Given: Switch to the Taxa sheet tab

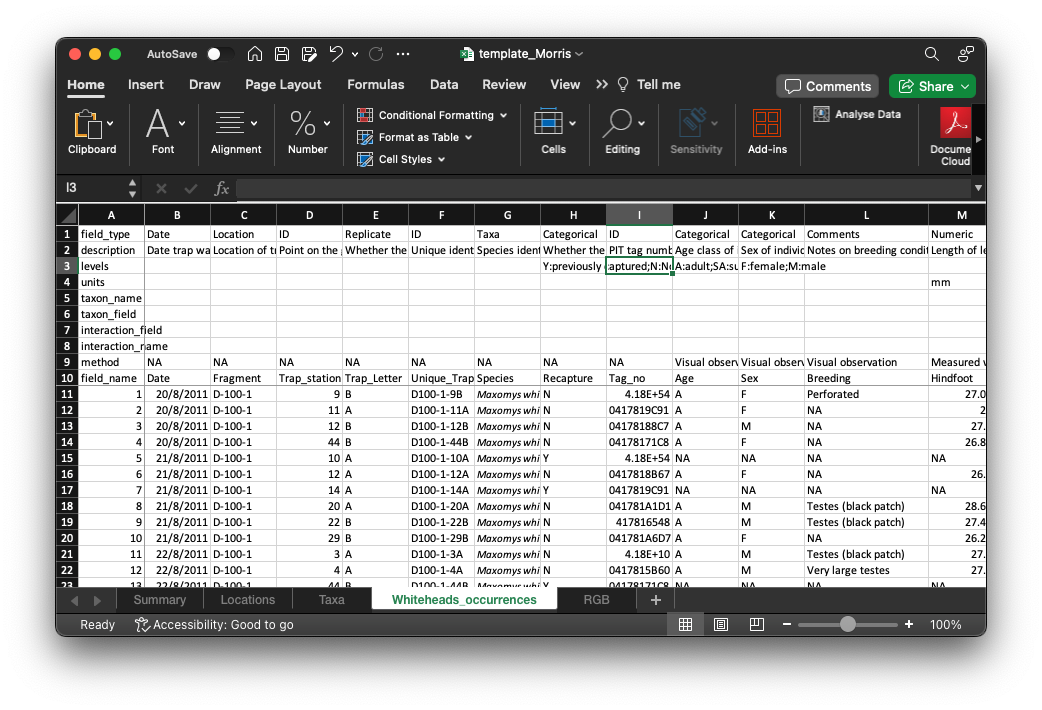Looking at the screenshot, I should 331,600.
